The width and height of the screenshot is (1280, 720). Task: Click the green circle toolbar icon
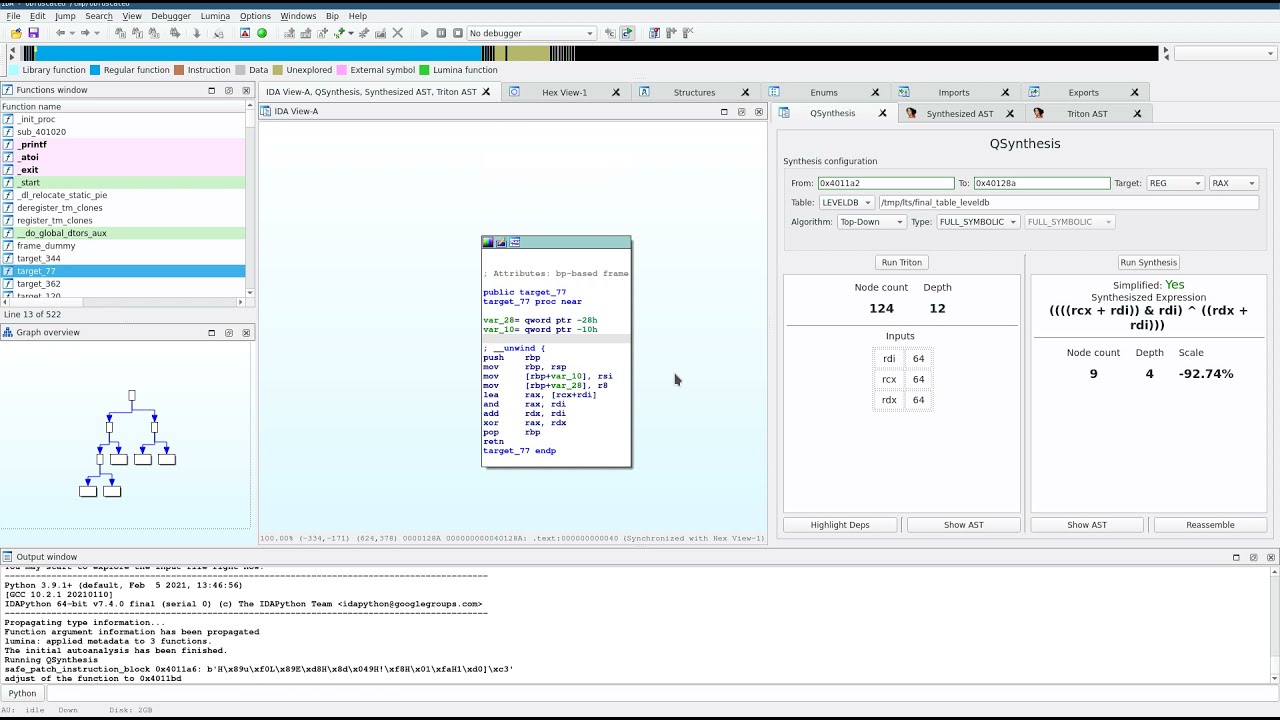click(x=262, y=33)
